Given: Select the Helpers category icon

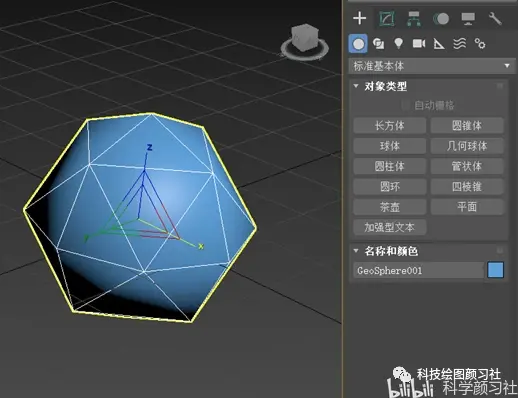Looking at the screenshot, I should click(x=439, y=44).
